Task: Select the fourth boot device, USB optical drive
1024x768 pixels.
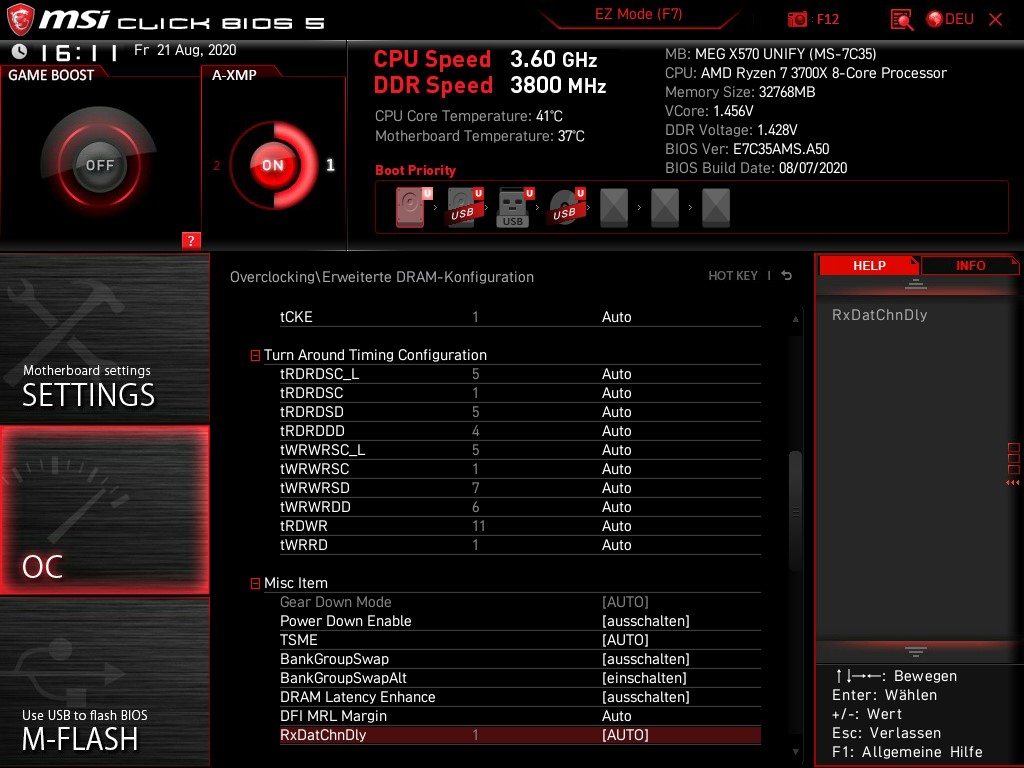Action: (566, 207)
